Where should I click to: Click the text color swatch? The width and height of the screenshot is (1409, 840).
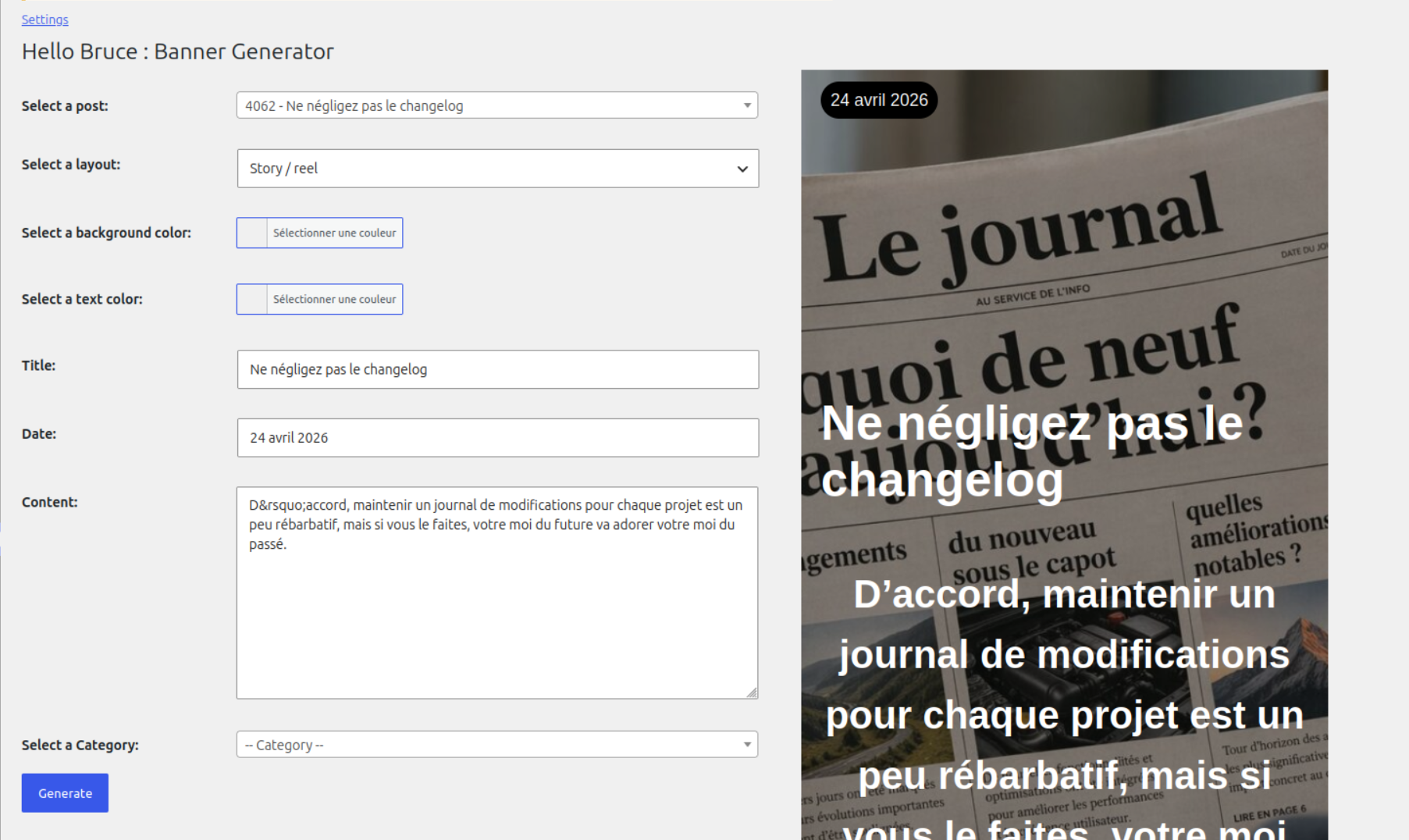(252, 299)
